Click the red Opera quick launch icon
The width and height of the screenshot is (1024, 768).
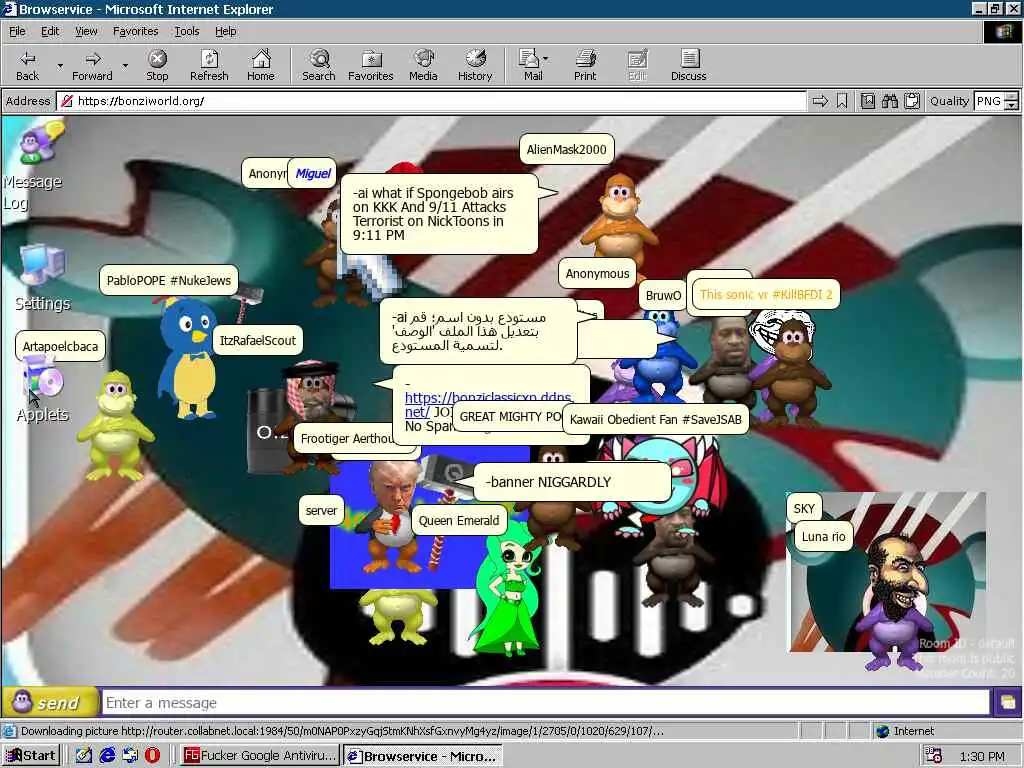click(x=152, y=756)
